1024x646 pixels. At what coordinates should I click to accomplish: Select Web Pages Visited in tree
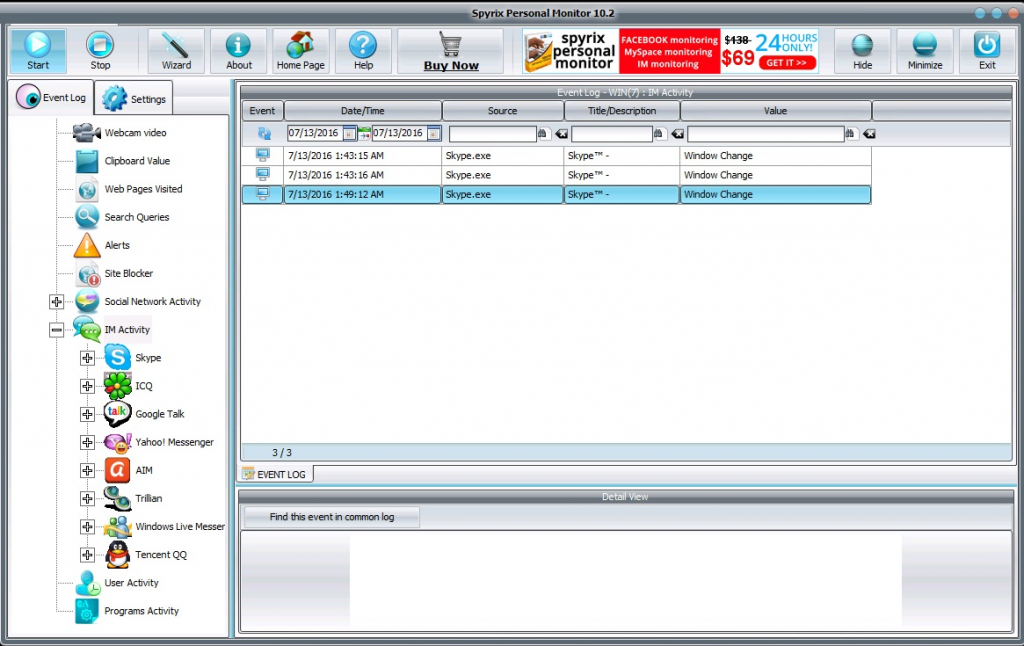click(143, 189)
